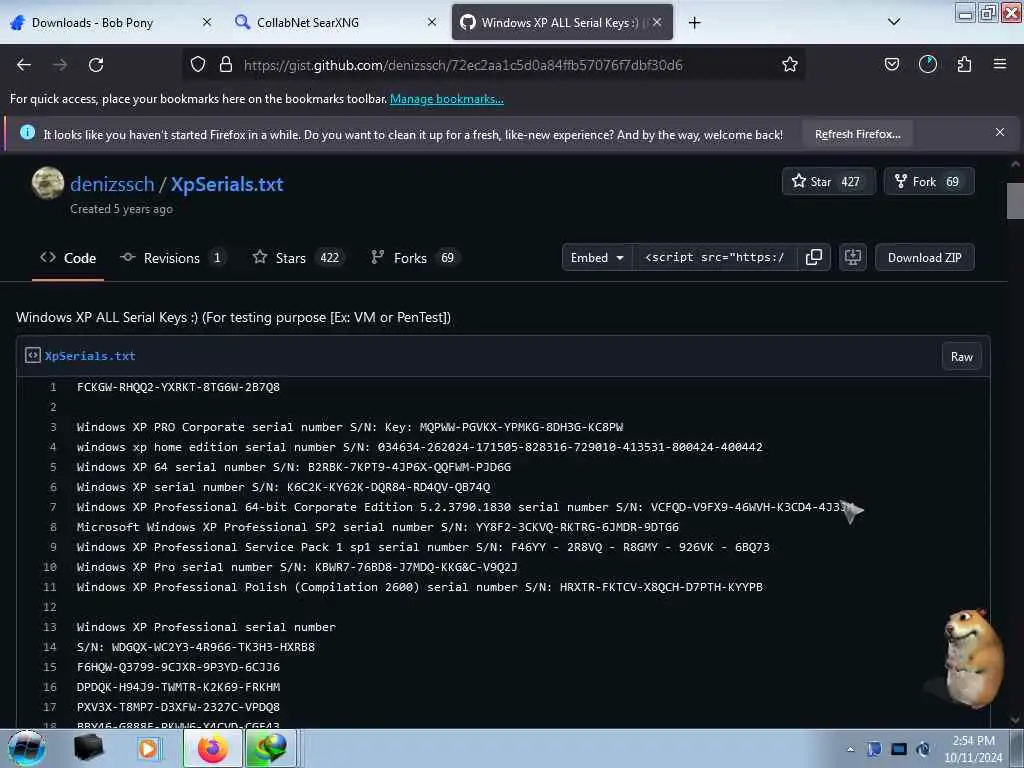Go back to the previous page
The width and height of the screenshot is (1024, 768).
pyautogui.click(x=24, y=65)
